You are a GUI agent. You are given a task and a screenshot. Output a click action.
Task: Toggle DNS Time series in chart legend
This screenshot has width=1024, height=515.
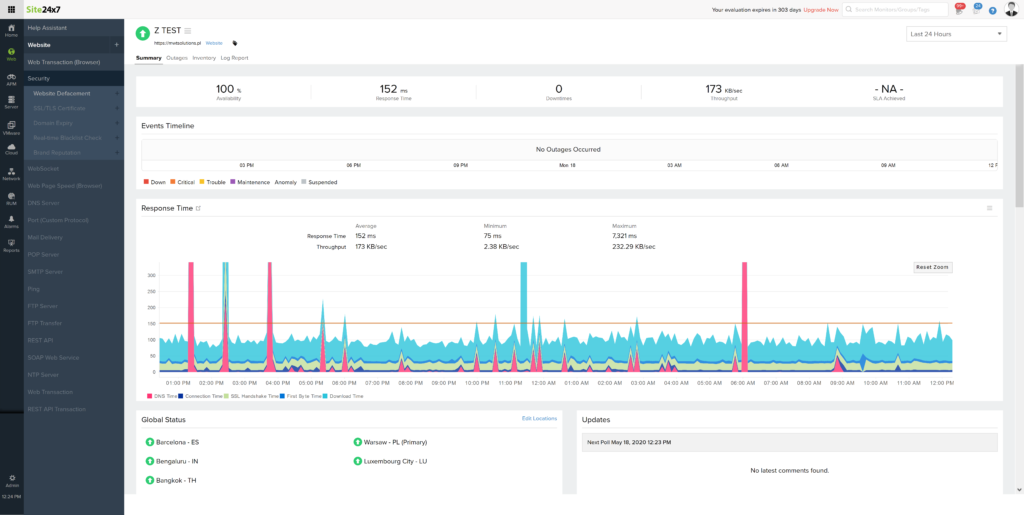(163, 396)
